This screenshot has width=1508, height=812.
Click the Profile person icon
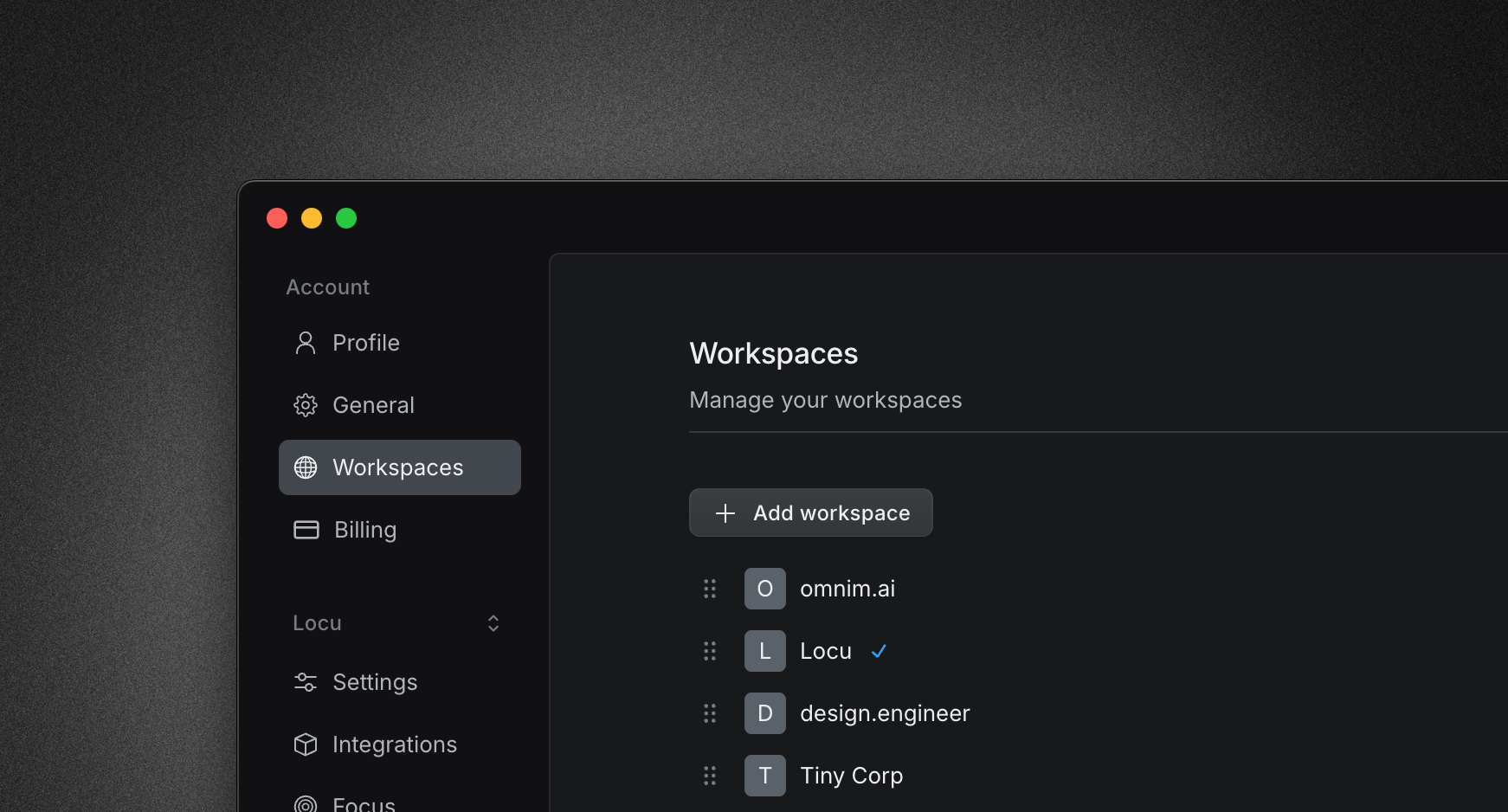coord(305,343)
